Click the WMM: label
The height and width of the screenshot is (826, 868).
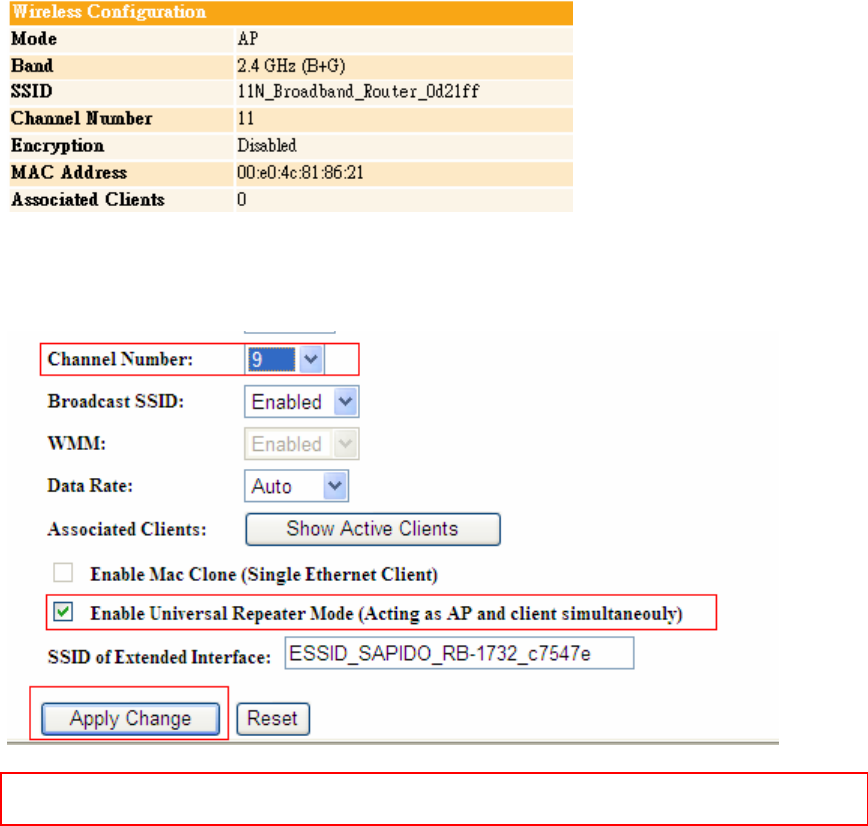[76, 443]
